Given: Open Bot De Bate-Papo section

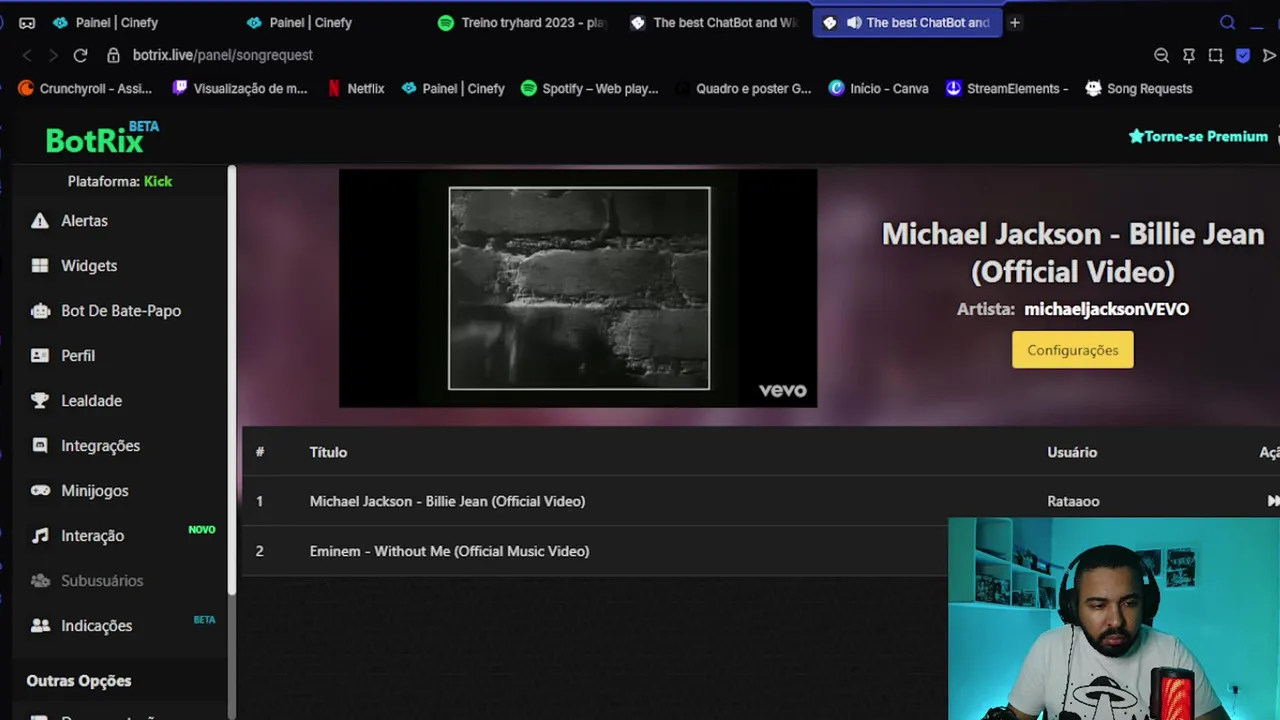Looking at the screenshot, I should point(121,311).
